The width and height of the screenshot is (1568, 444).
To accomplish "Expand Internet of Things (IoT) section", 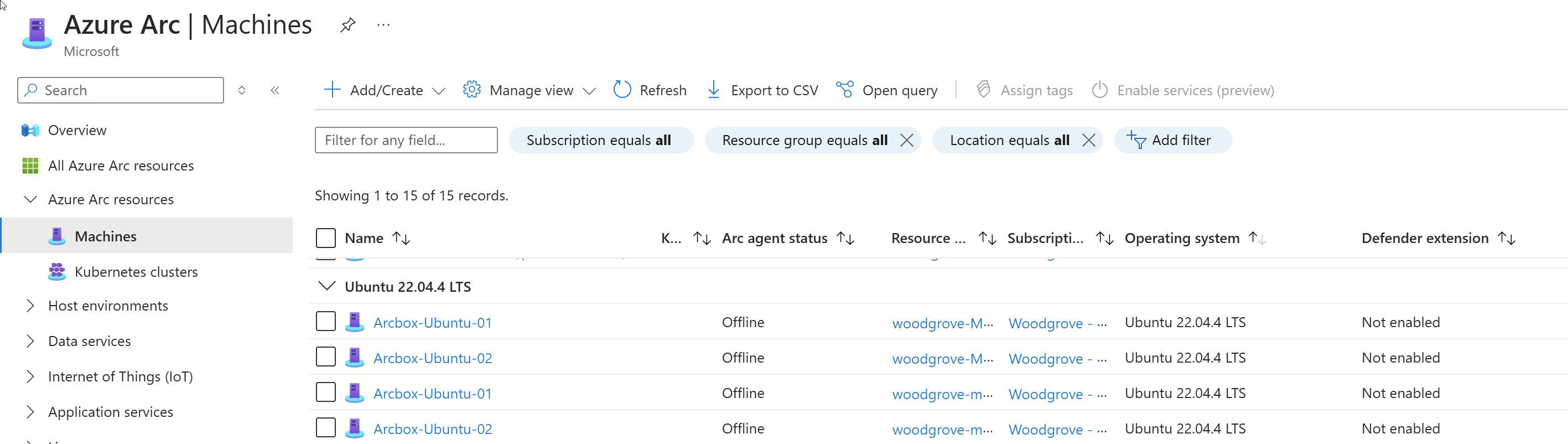I will (x=30, y=376).
